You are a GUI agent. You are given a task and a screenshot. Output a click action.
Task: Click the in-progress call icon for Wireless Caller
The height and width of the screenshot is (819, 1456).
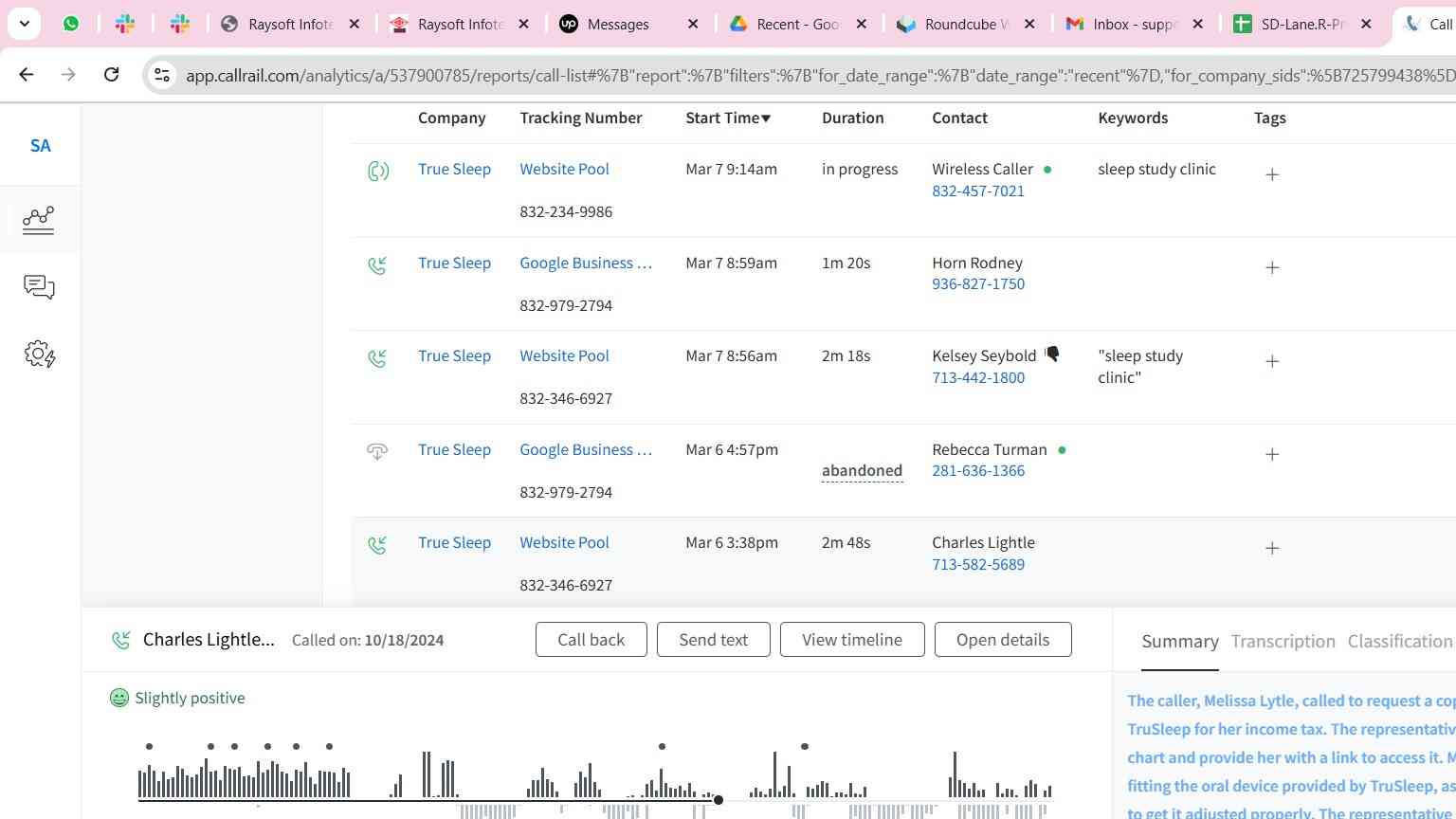tap(378, 171)
